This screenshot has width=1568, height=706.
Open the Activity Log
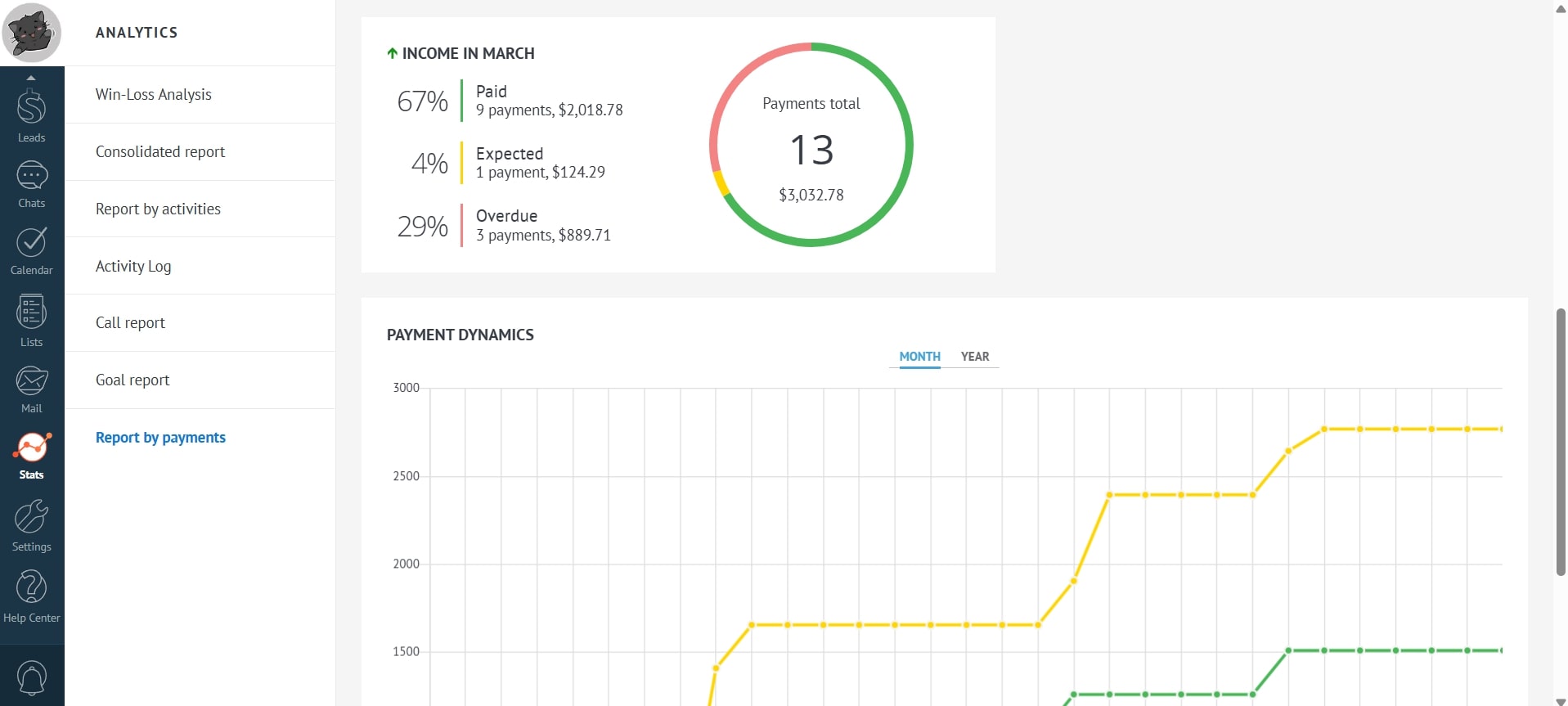click(133, 266)
